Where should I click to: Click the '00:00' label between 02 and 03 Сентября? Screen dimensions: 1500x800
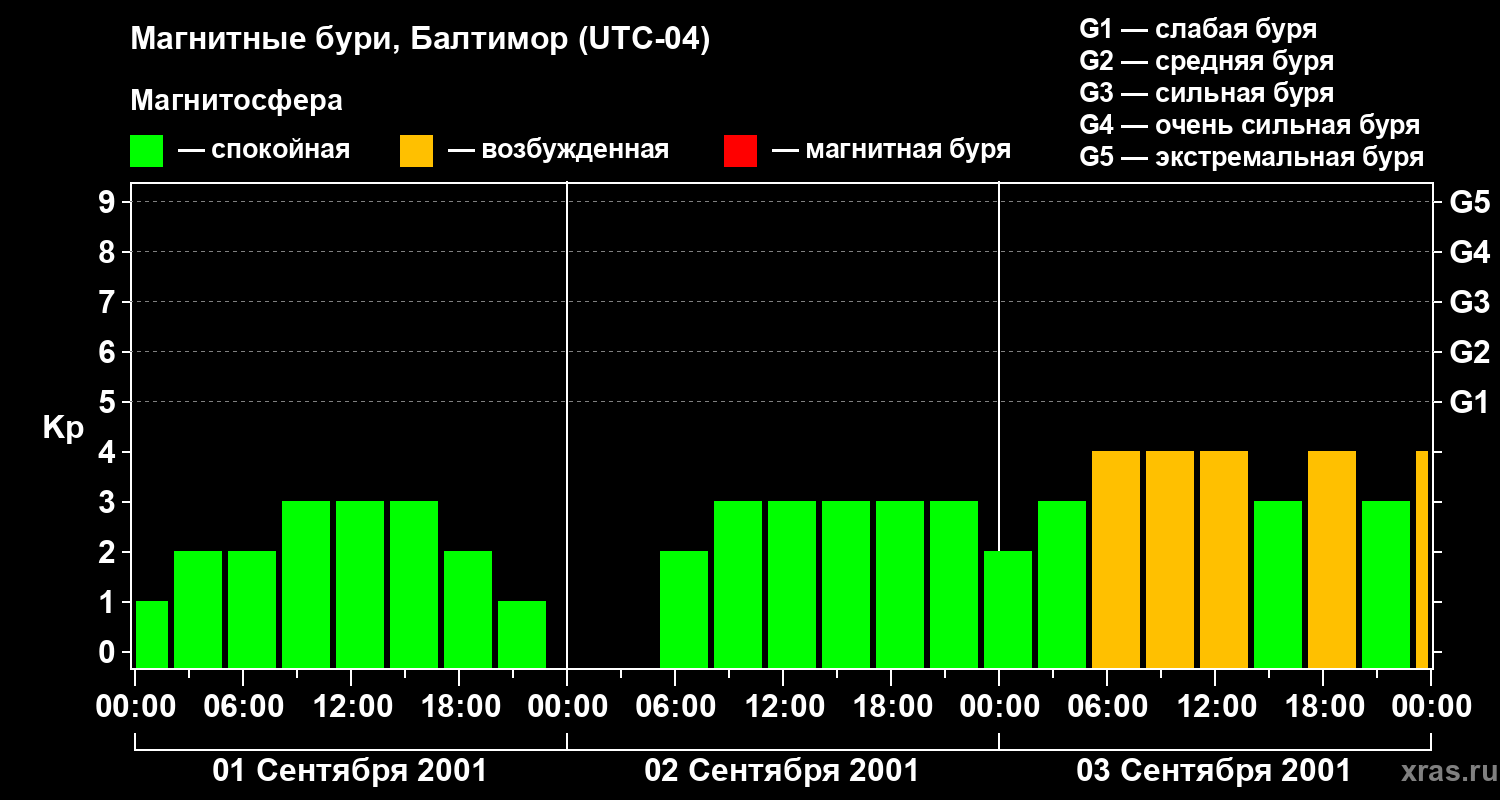click(x=999, y=707)
